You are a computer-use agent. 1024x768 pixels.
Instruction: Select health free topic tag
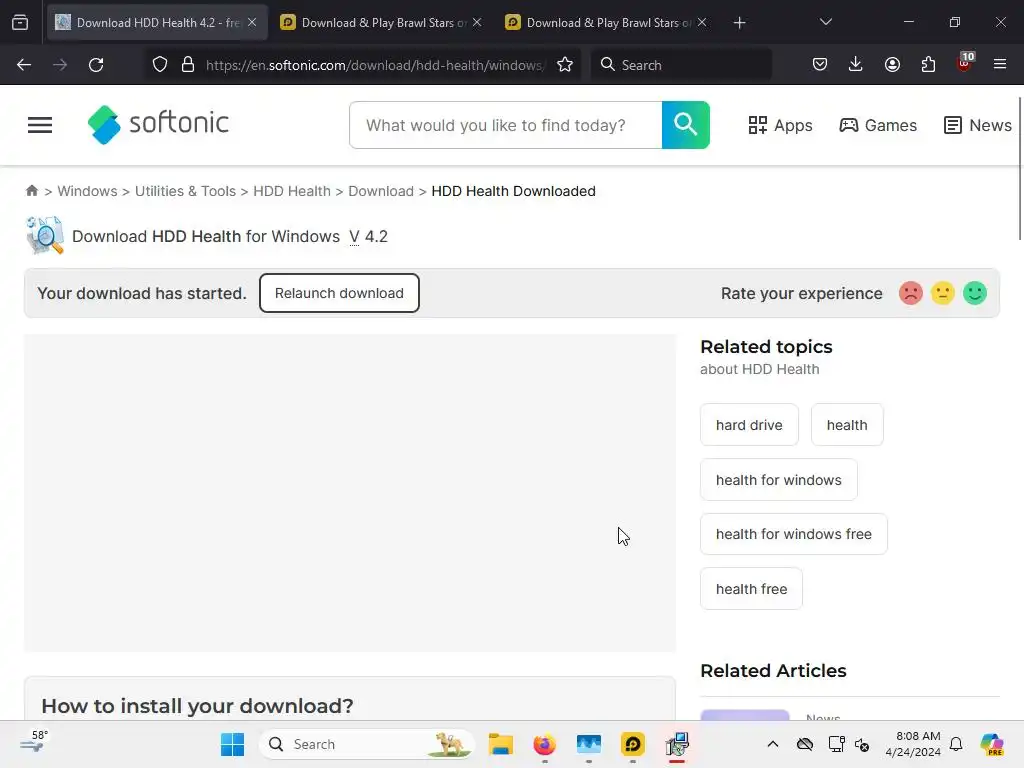pyautogui.click(x=751, y=589)
